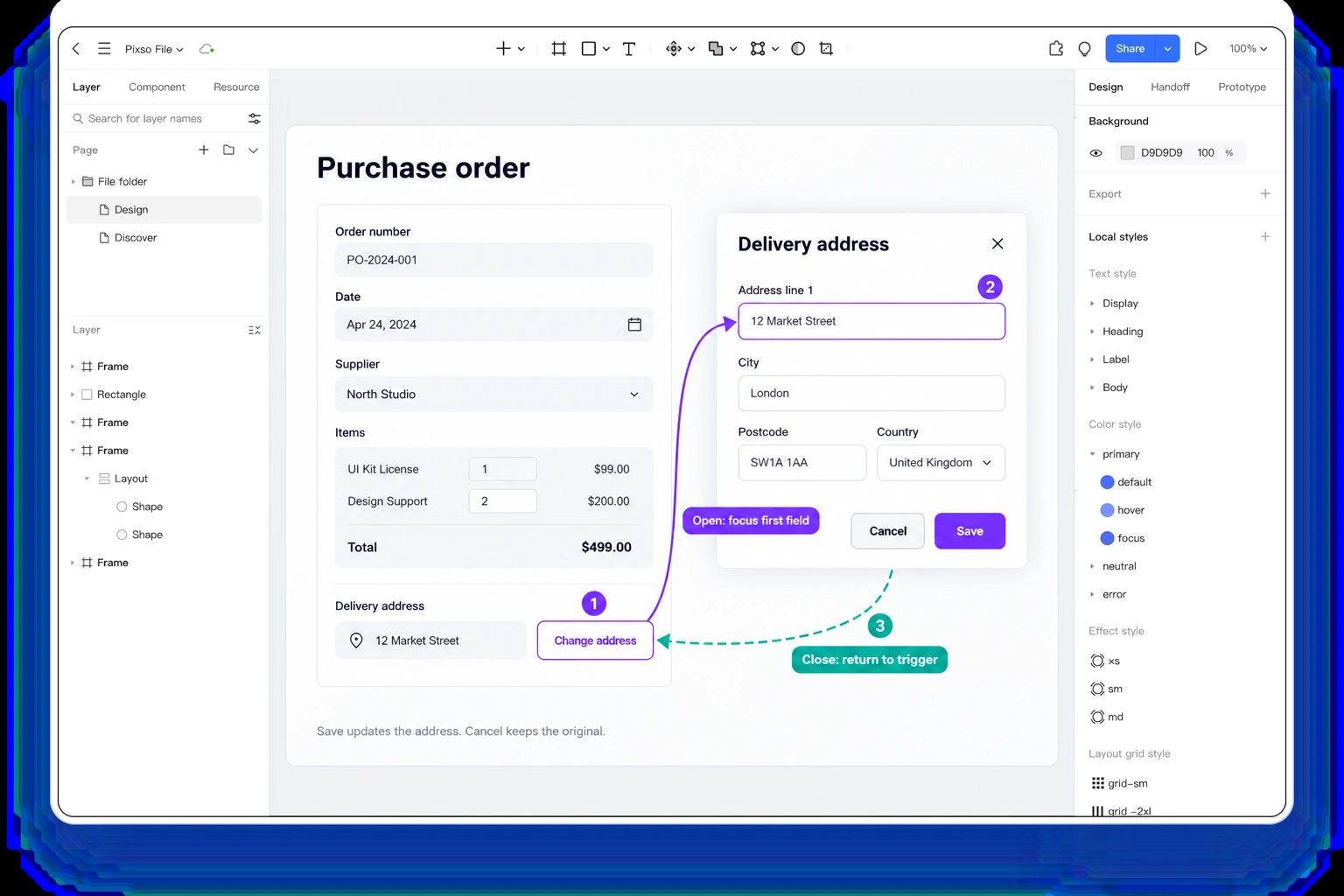Expand the neutral color style group
The image size is (1344, 896).
pyautogui.click(x=1092, y=567)
